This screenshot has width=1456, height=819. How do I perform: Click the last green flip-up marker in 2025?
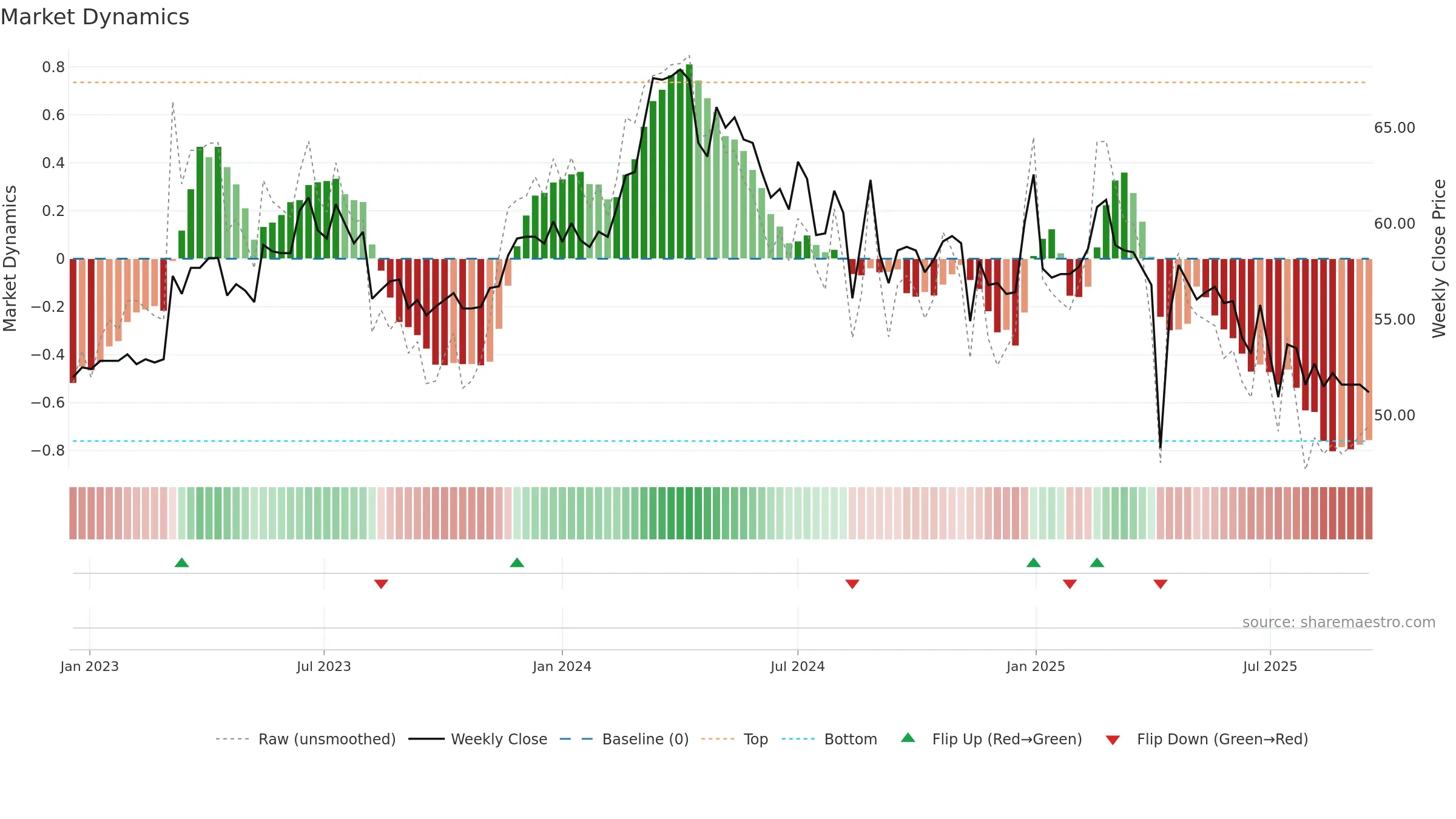click(x=1097, y=562)
